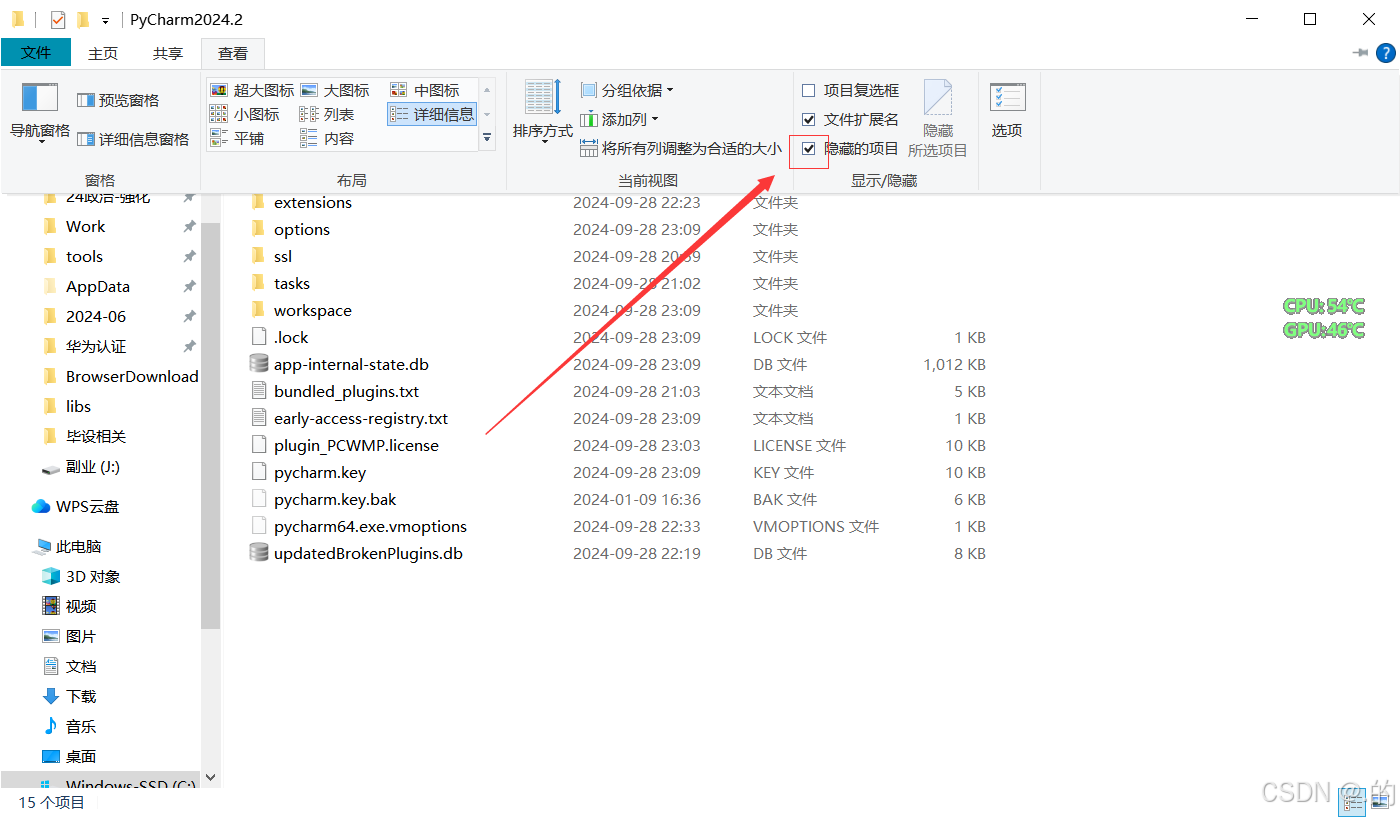Viewport: 1400px width, 818px height.
Task: Open the folder Options button
Action: click(1007, 111)
